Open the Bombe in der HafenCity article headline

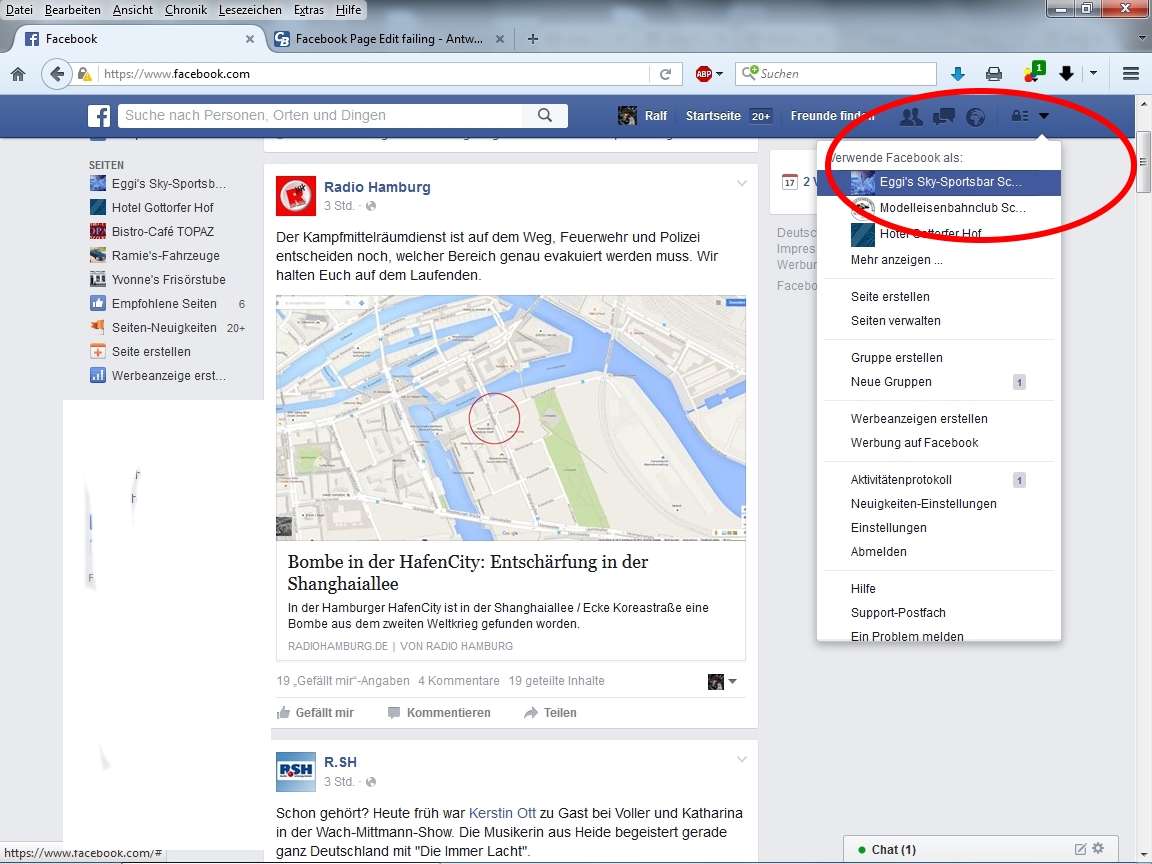point(468,573)
